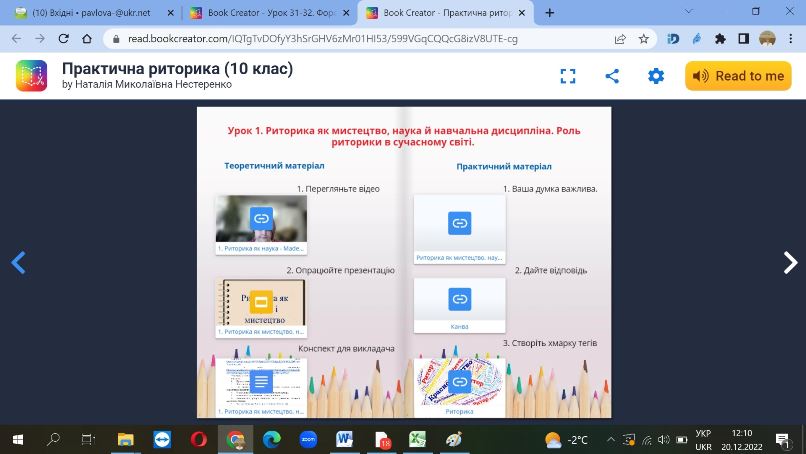Screen dimensions: 806x454
Task: Open the Риторика tag cloud link
Action: coord(460,388)
